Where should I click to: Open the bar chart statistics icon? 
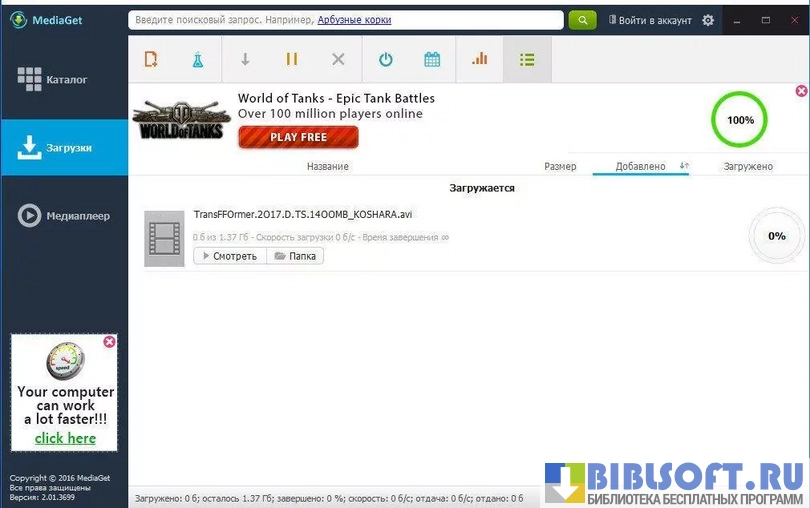click(480, 60)
